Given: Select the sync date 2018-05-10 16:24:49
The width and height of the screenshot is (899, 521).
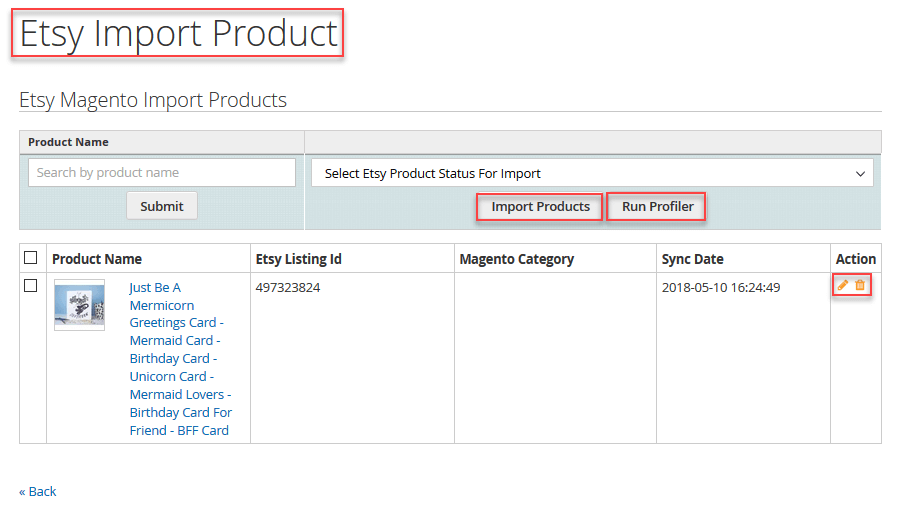Looking at the screenshot, I should [721, 288].
